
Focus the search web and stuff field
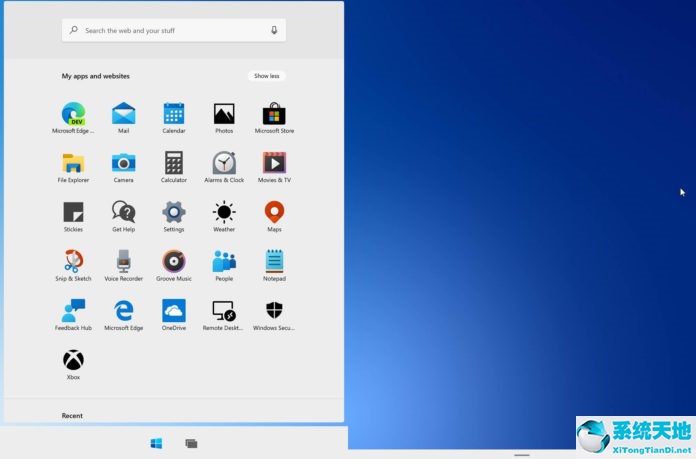174,30
